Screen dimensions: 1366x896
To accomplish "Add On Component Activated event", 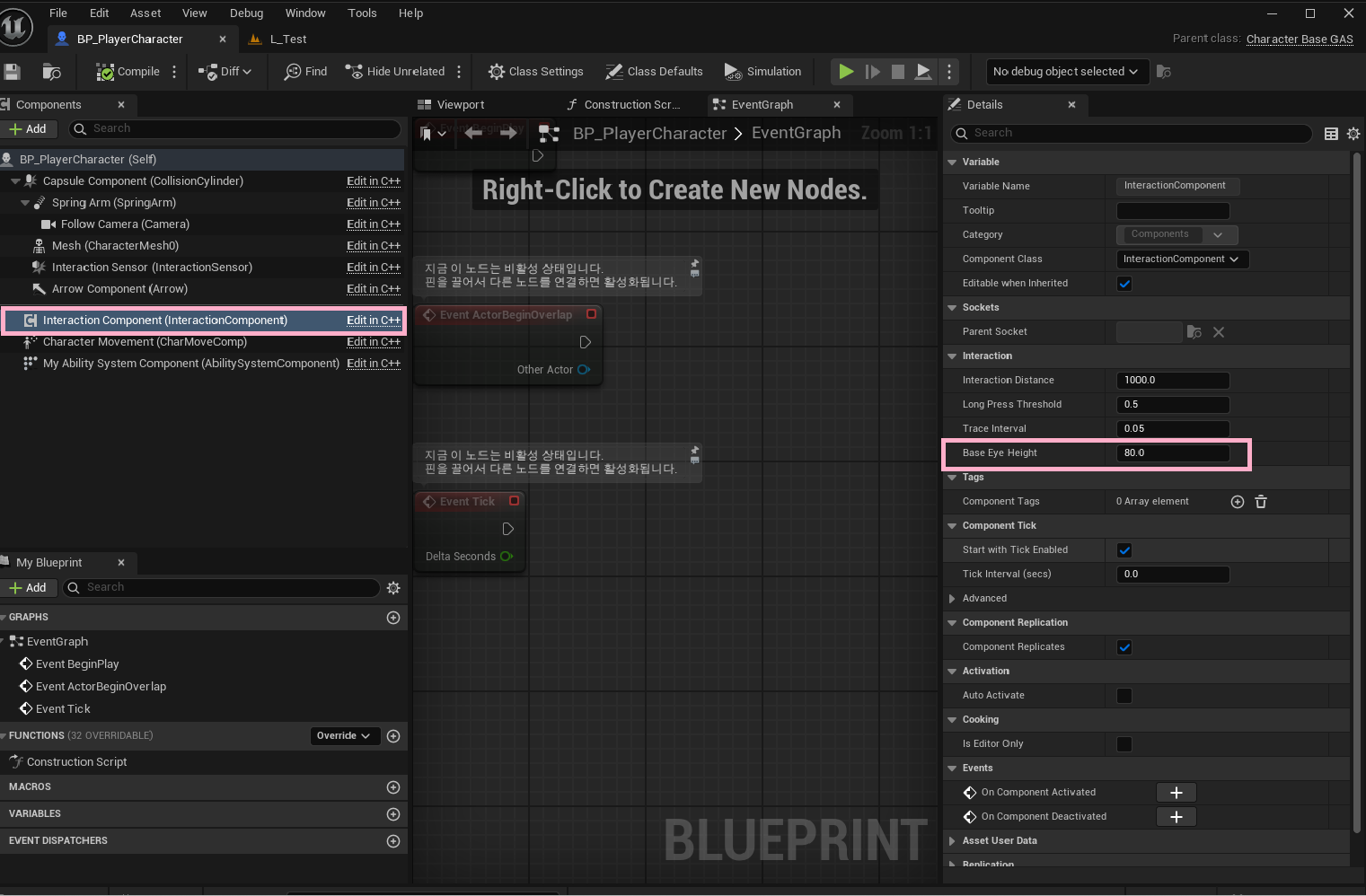I will [1177, 793].
